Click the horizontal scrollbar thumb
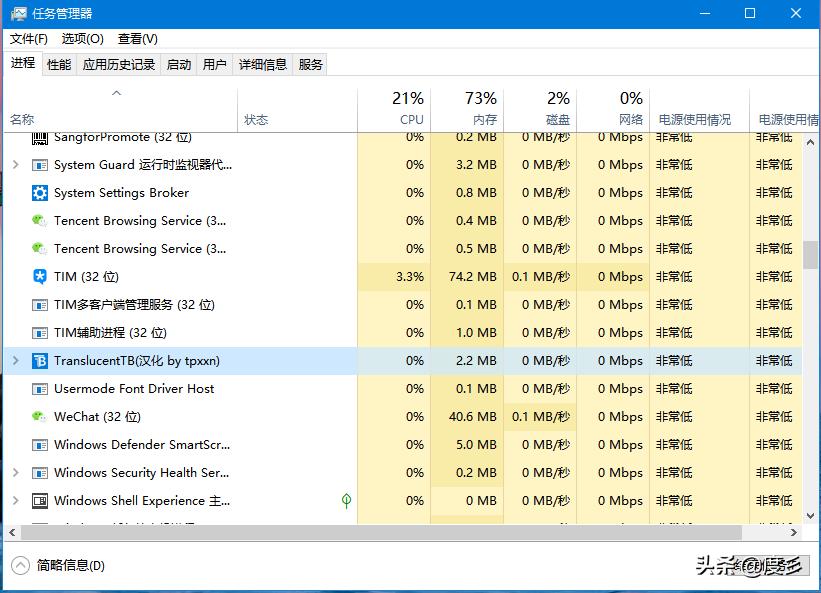Viewport: 821px width, 593px height. pyautogui.click(x=381, y=533)
